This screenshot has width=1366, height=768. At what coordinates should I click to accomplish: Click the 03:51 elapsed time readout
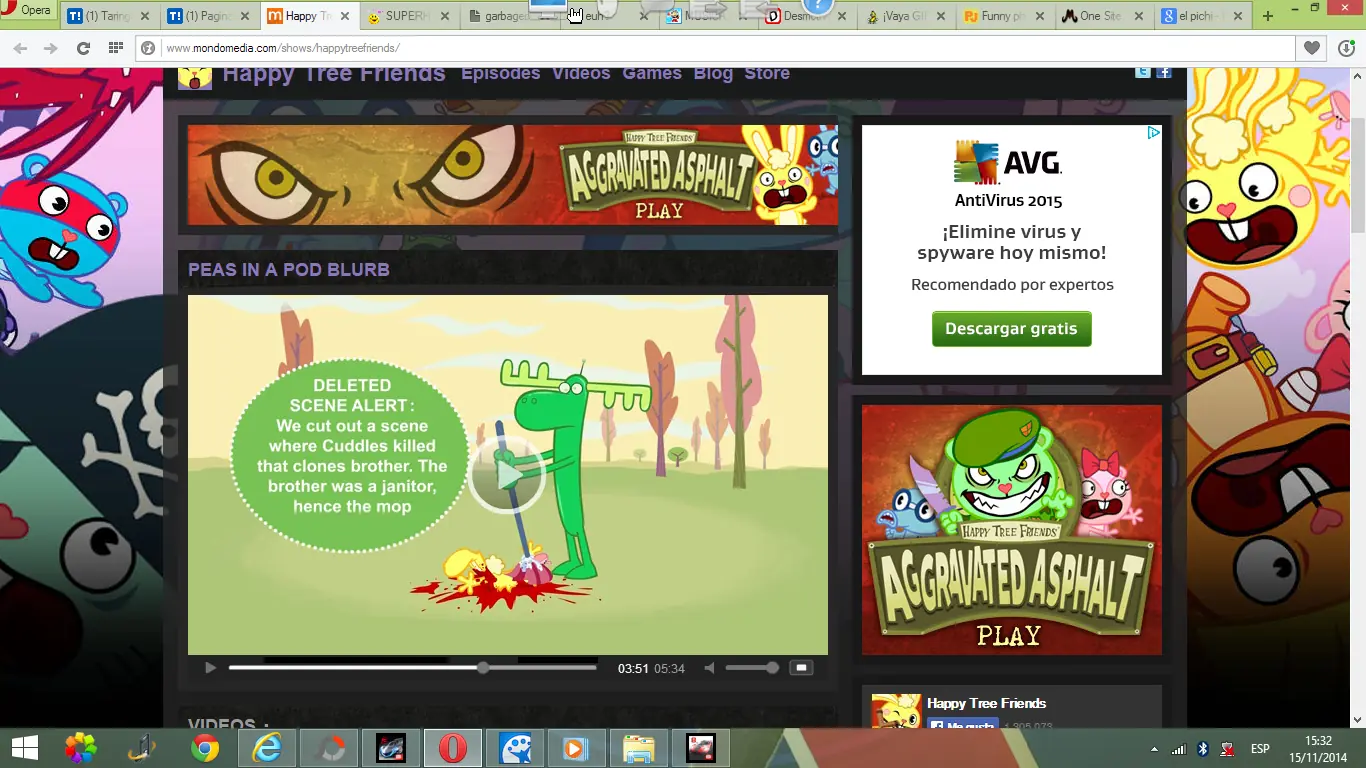click(633, 669)
